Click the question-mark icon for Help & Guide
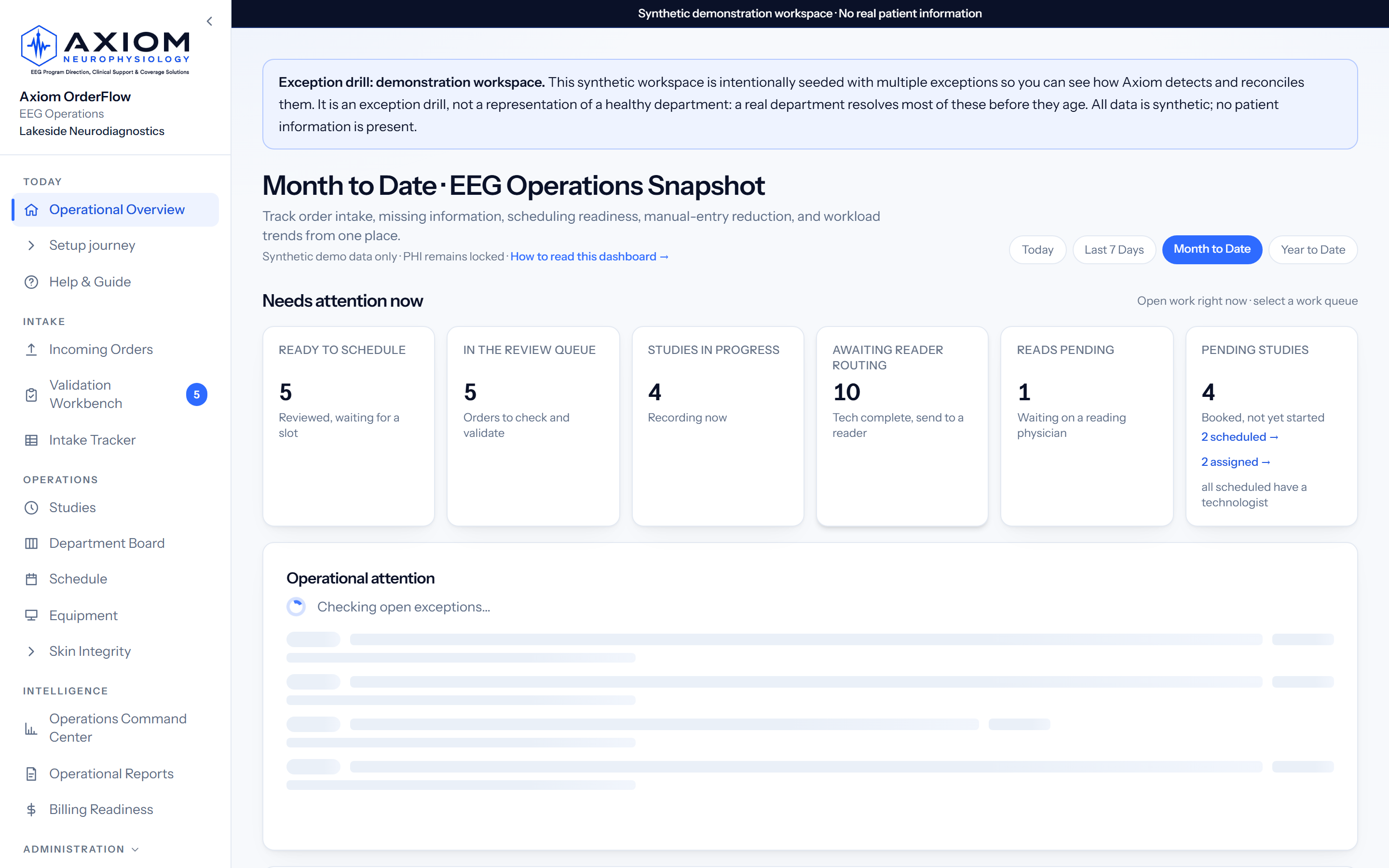This screenshot has width=1389, height=868. pos(31,282)
